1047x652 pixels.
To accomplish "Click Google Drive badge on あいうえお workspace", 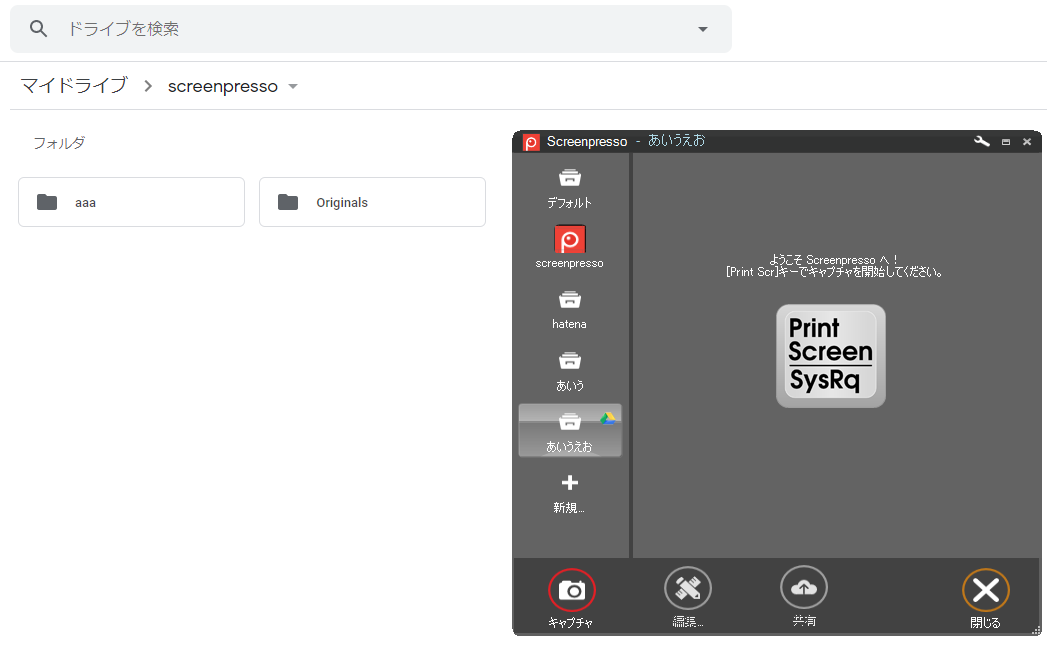I will (x=608, y=418).
